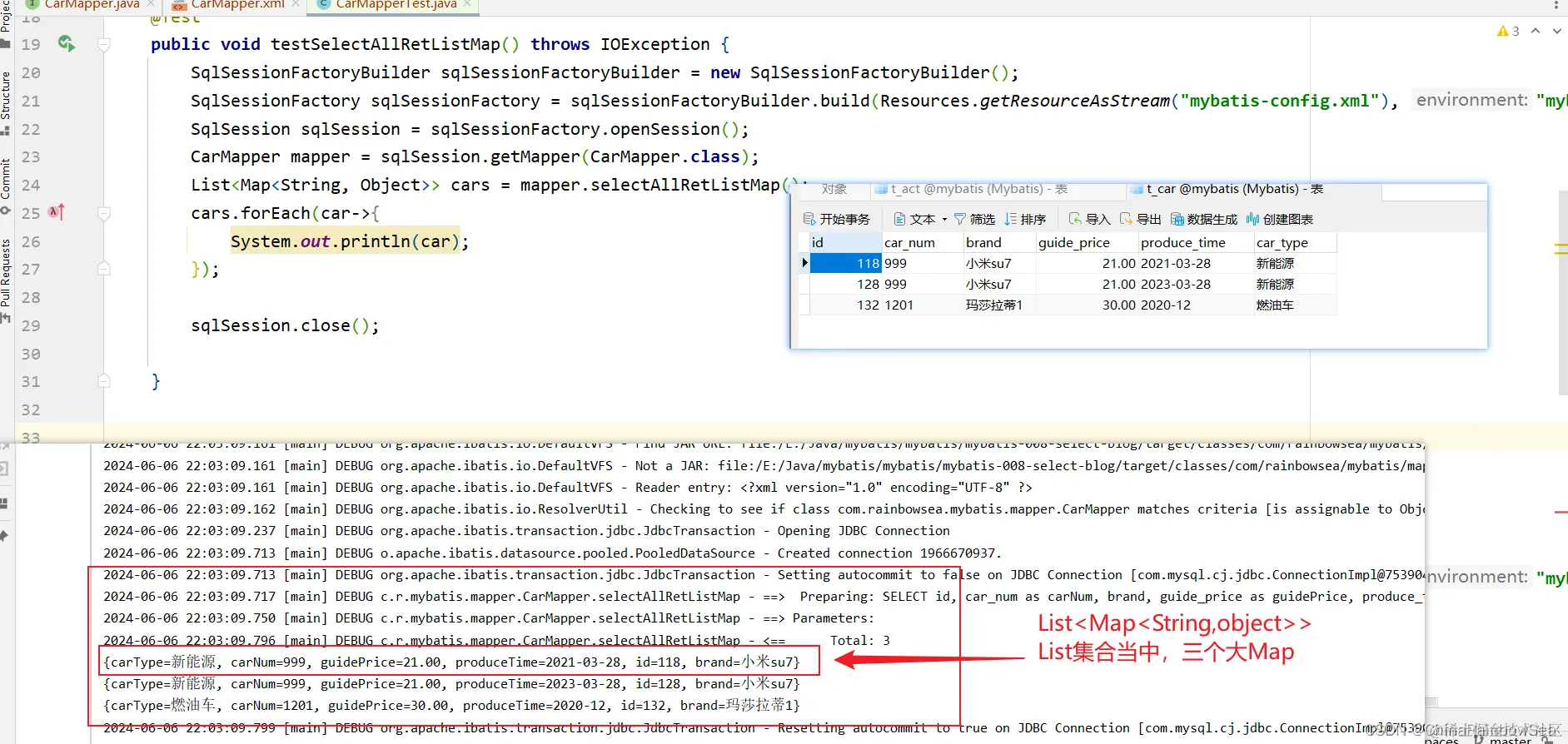1568x744 pixels.
Task: Close the CarMapperTest.java editor tab
Action: tap(467, 4)
